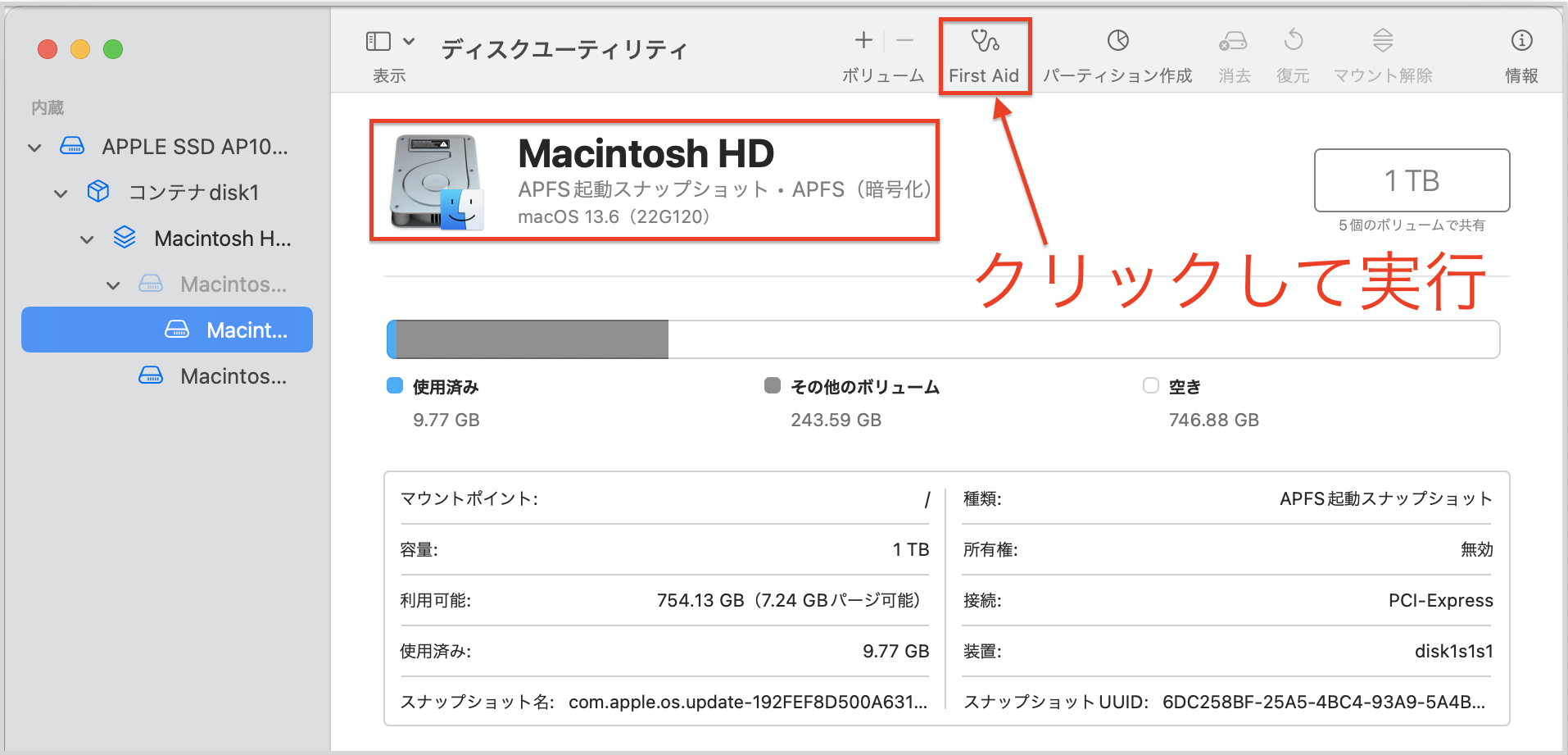
Task: Click APFS起動スナップショット value in 種類 row
Action: [1386, 498]
